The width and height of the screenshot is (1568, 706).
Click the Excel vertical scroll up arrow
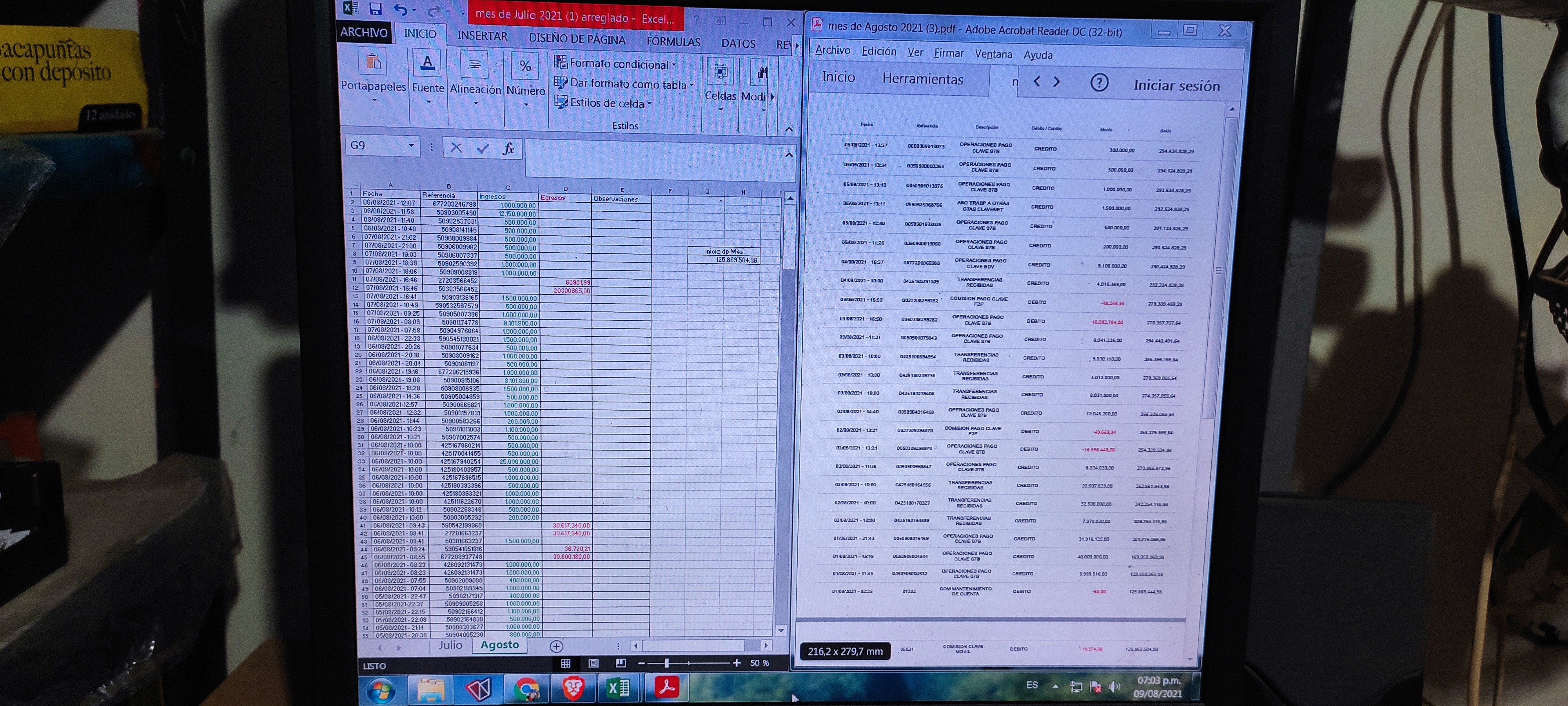point(790,198)
